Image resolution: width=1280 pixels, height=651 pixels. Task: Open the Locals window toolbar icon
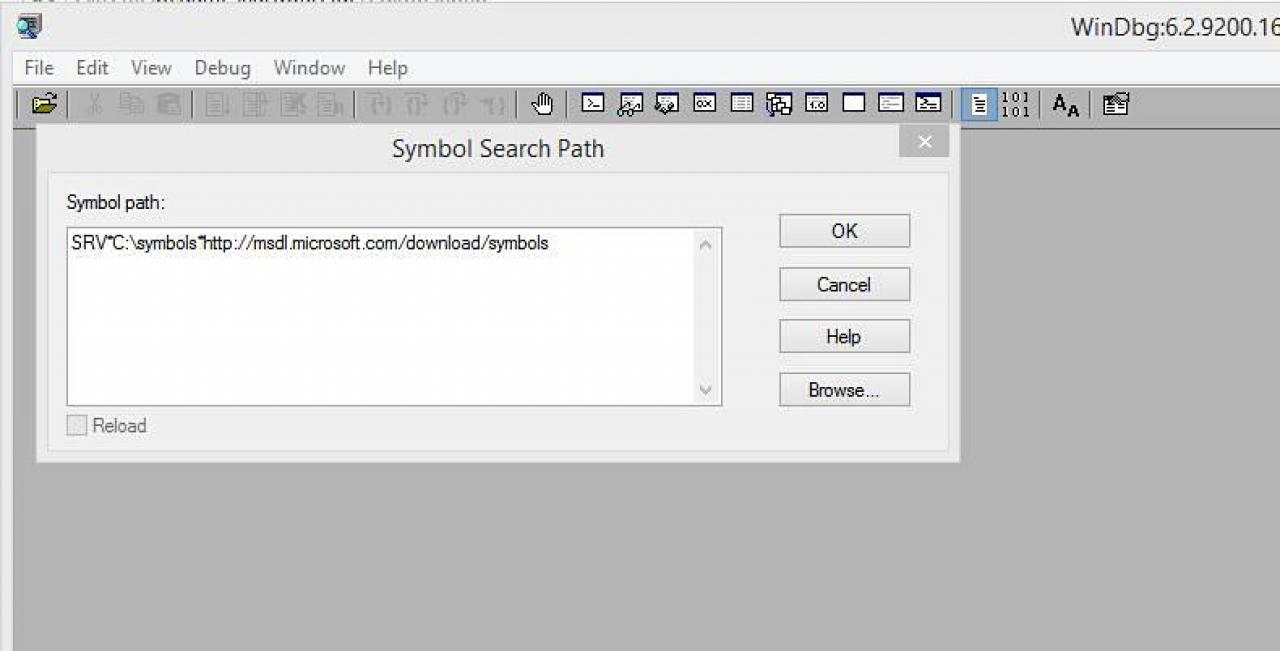[667, 103]
